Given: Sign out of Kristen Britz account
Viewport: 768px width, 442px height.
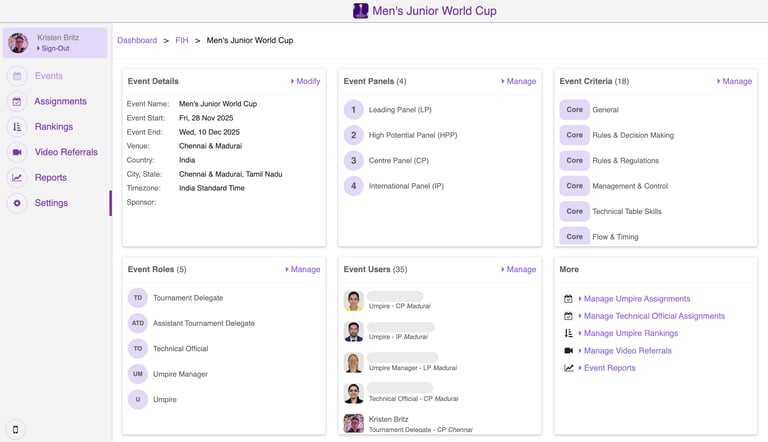Looking at the screenshot, I should [54, 48].
